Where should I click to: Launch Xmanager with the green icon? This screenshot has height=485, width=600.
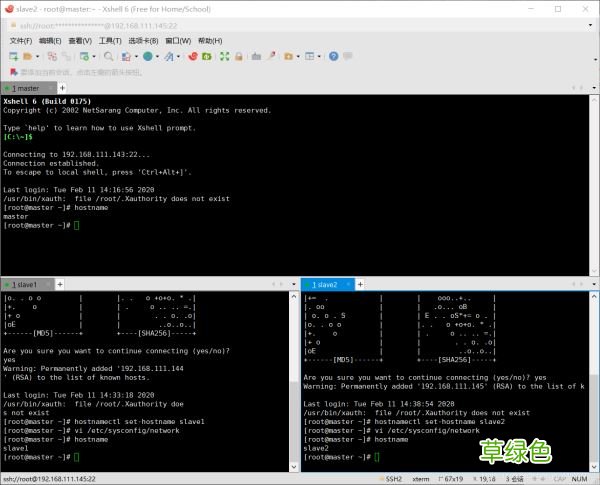click(x=207, y=57)
